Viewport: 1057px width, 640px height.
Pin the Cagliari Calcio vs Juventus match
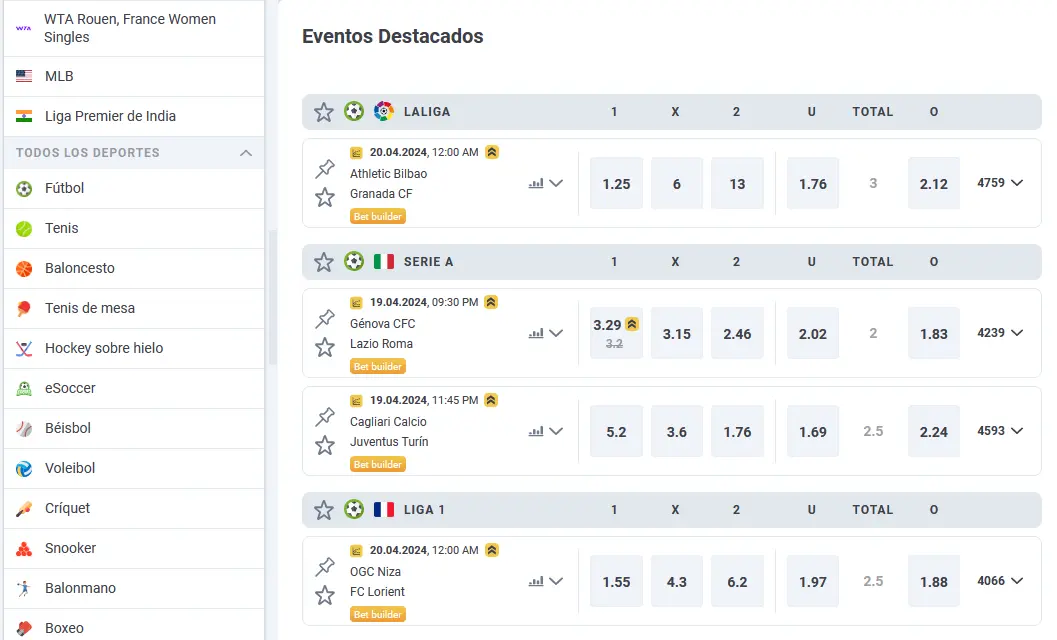[325, 417]
